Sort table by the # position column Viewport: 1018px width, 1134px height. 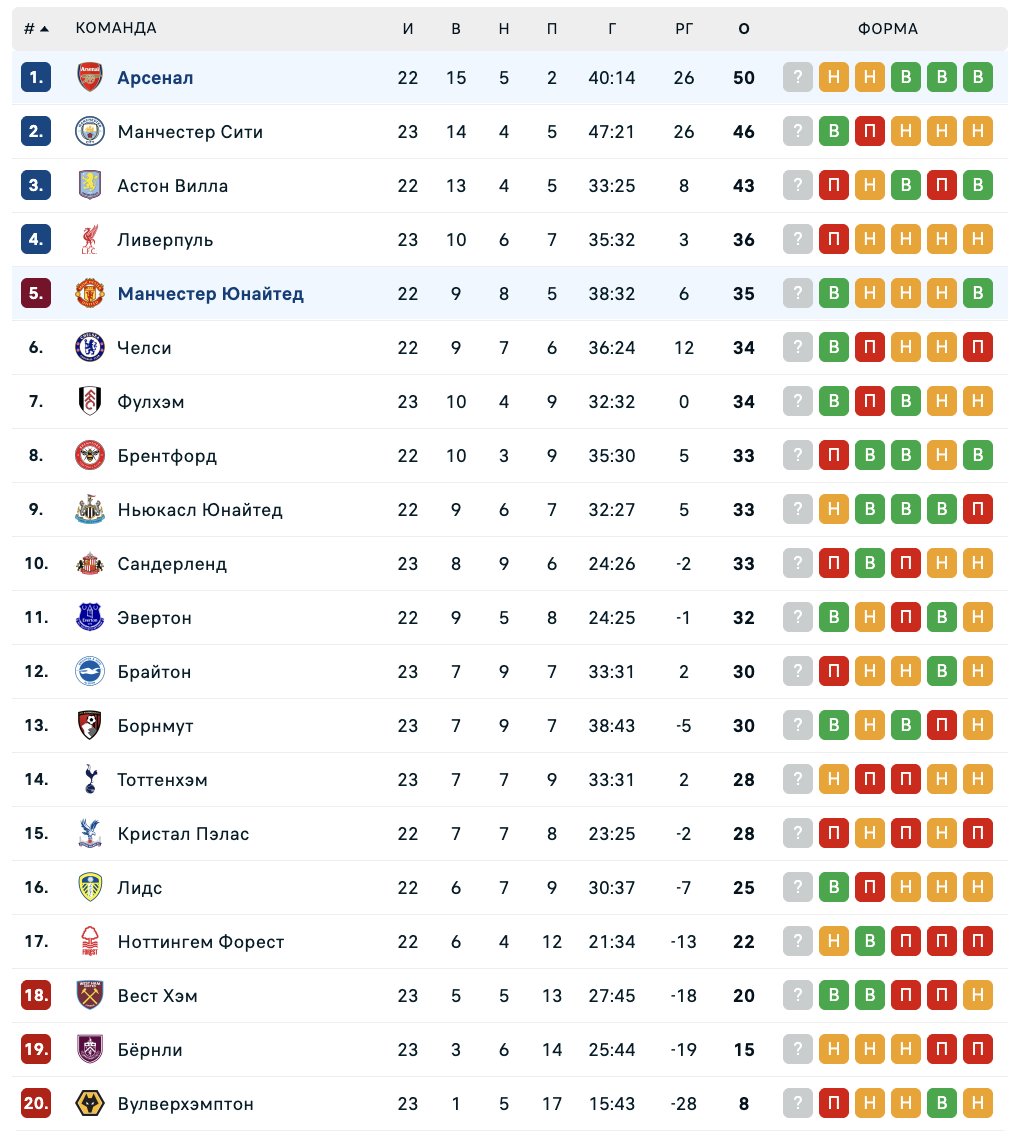pyautogui.click(x=36, y=28)
